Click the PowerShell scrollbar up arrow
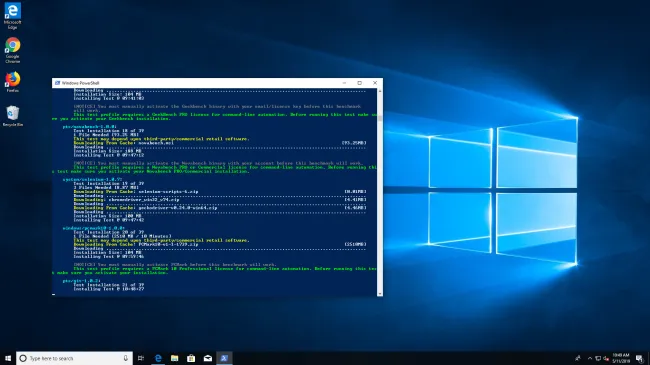This screenshot has width=650, height=365. pyautogui.click(x=380, y=91)
